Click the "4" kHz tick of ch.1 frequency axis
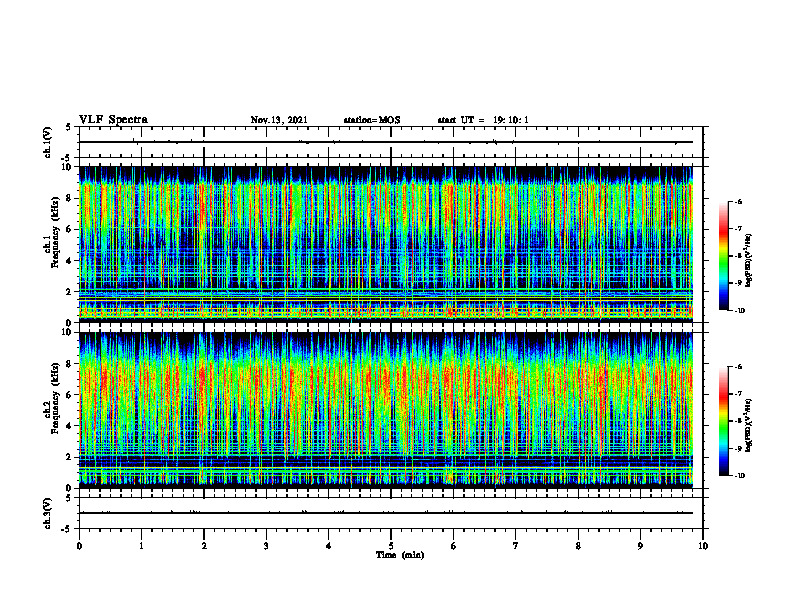 (x=69, y=261)
